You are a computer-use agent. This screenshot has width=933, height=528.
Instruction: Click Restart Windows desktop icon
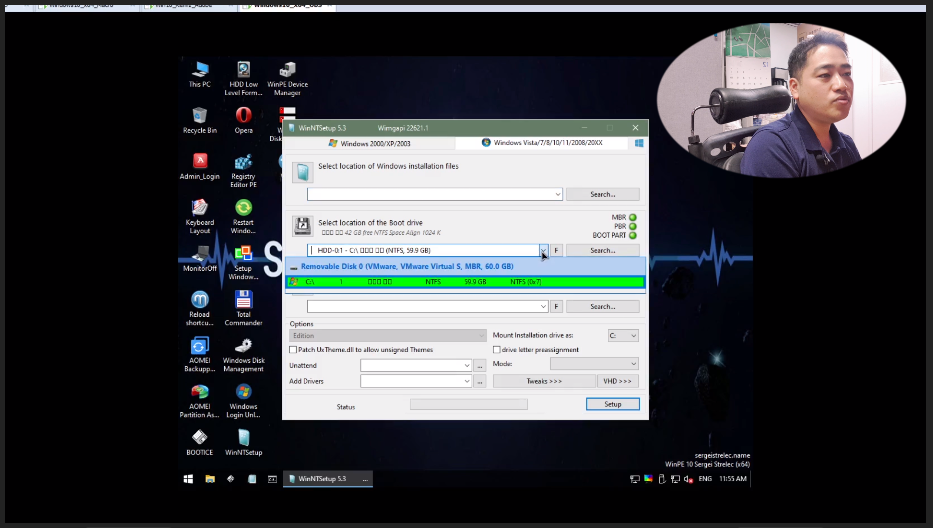click(x=243, y=217)
